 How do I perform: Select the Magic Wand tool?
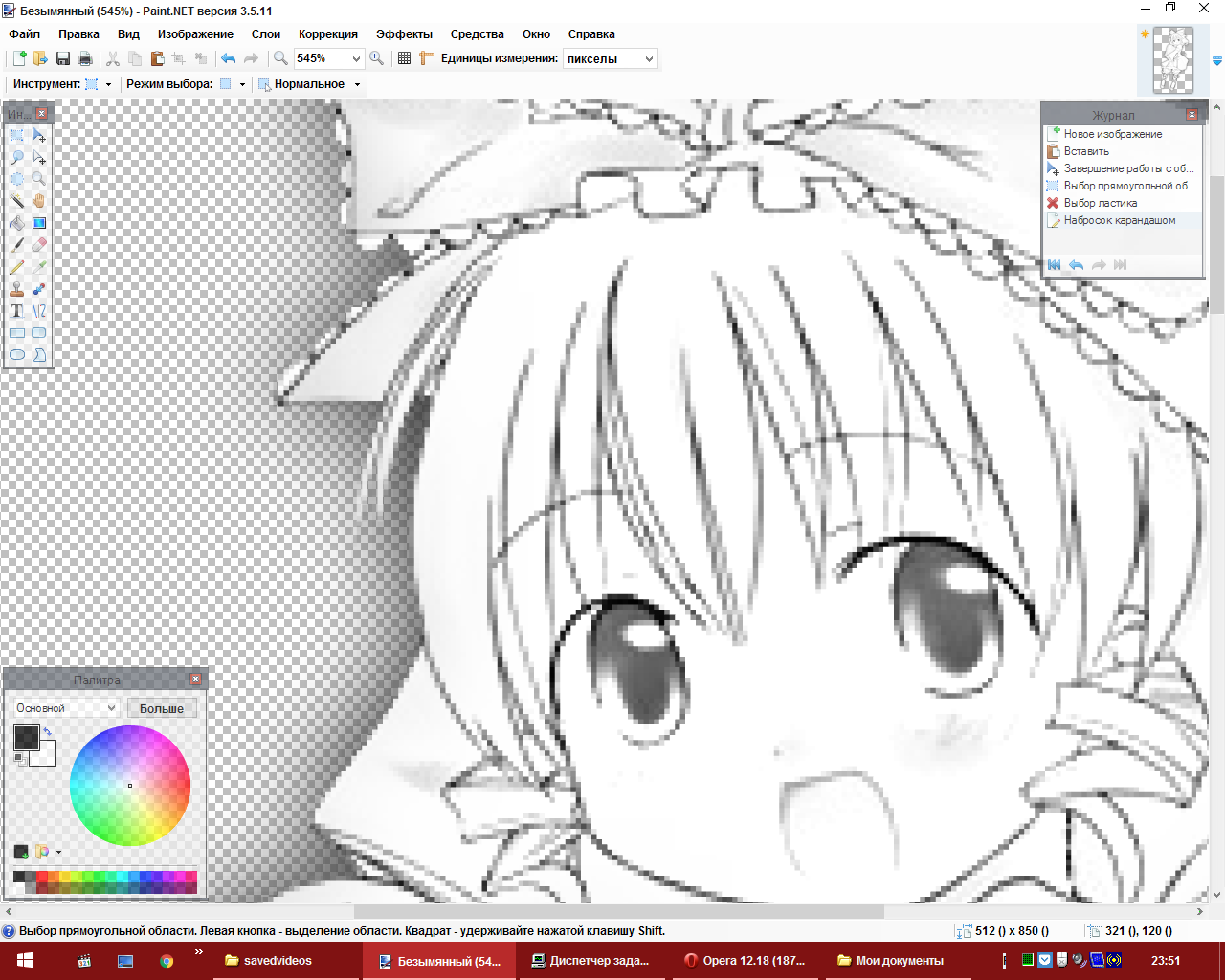coord(17,201)
